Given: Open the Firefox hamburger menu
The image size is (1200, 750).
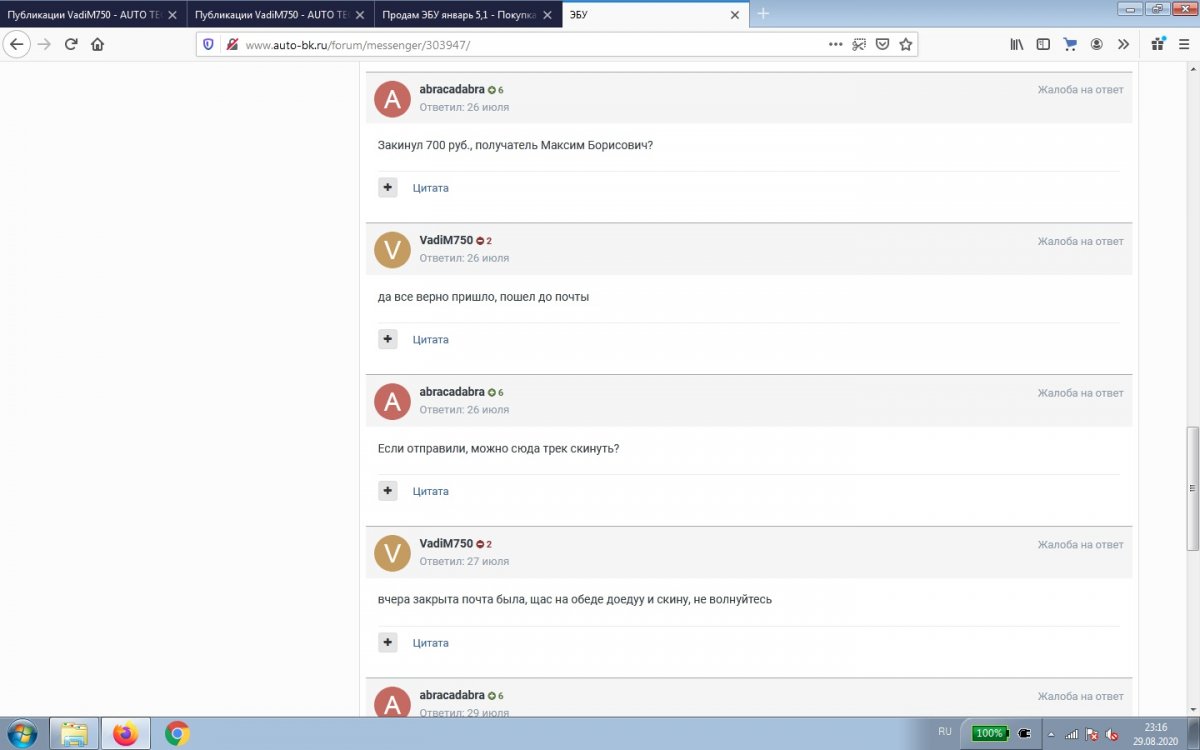Looking at the screenshot, I should [x=1184, y=44].
